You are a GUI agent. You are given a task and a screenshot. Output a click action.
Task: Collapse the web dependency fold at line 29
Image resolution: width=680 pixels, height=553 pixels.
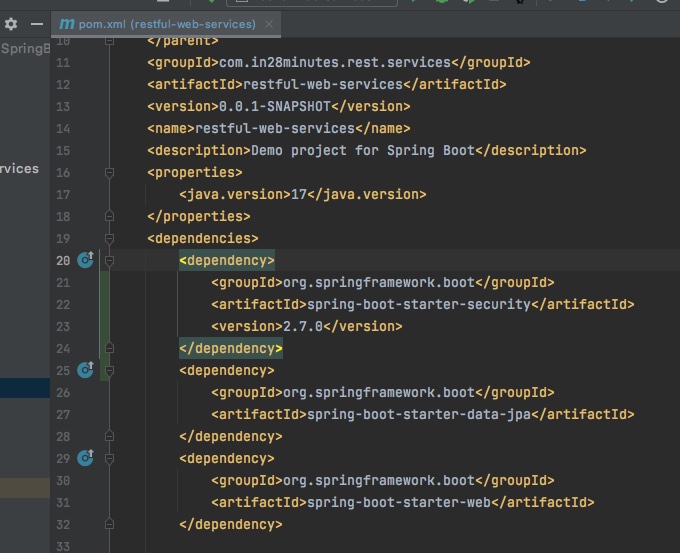point(110,458)
